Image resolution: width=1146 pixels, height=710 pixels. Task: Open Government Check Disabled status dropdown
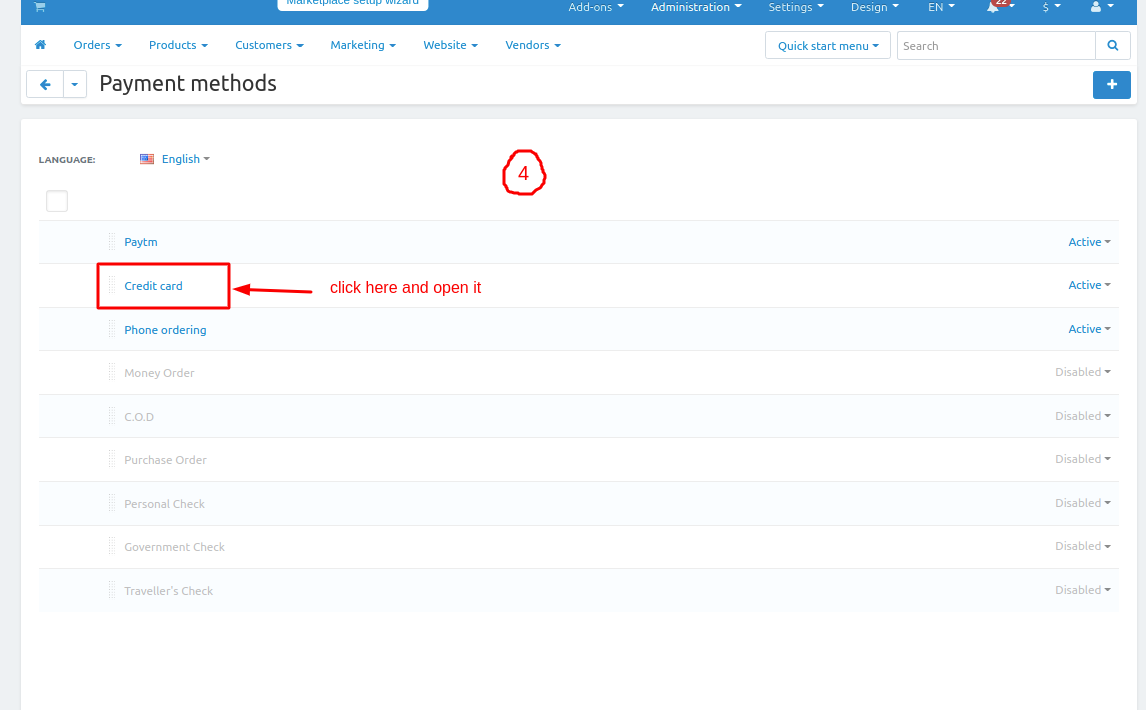point(1082,546)
